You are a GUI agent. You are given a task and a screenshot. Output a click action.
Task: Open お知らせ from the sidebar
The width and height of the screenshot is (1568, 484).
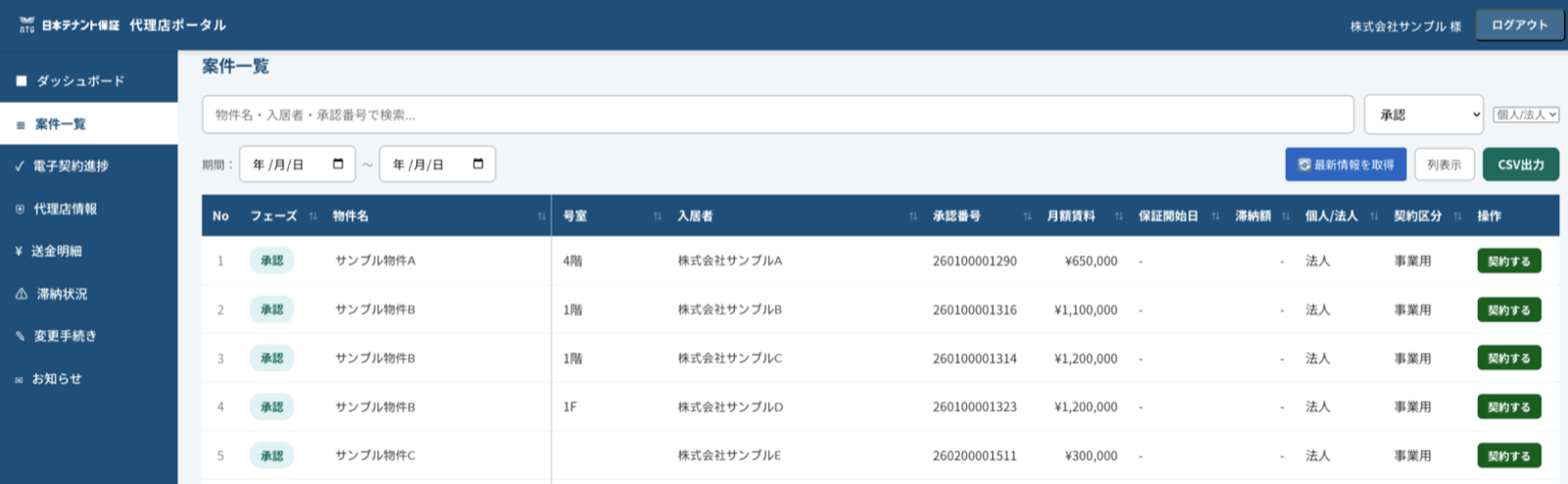89,379
